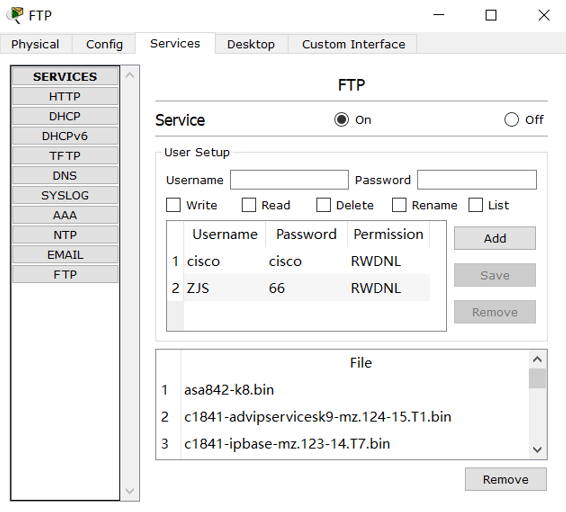Select FTP in the services list
The width and height of the screenshot is (566, 512).
[65, 274]
